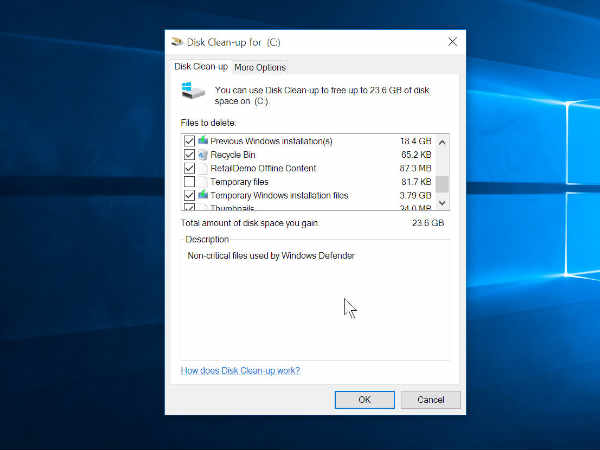This screenshot has width=600, height=450.
Task: Click the Temporary Windows installation files icon
Action: 203,195
